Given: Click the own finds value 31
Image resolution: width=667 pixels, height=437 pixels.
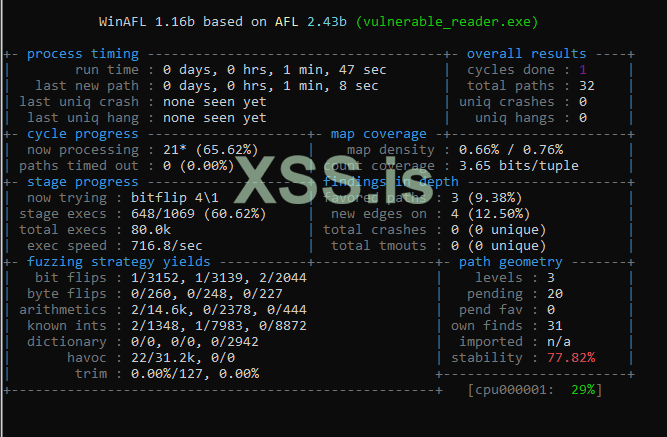Looking at the screenshot, I should (555, 326).
